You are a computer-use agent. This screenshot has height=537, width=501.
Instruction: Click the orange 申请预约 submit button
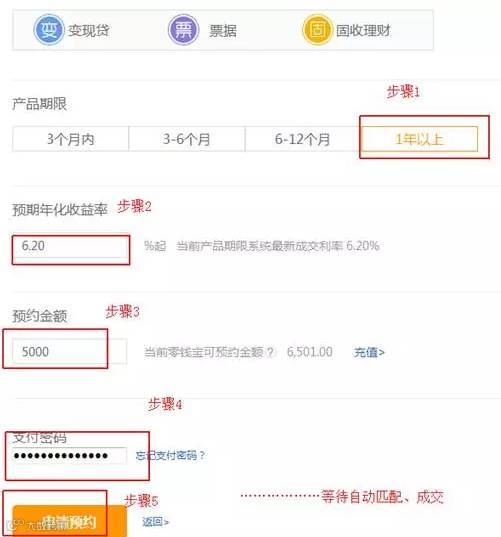pyautogui.click(x=70, y=521)
